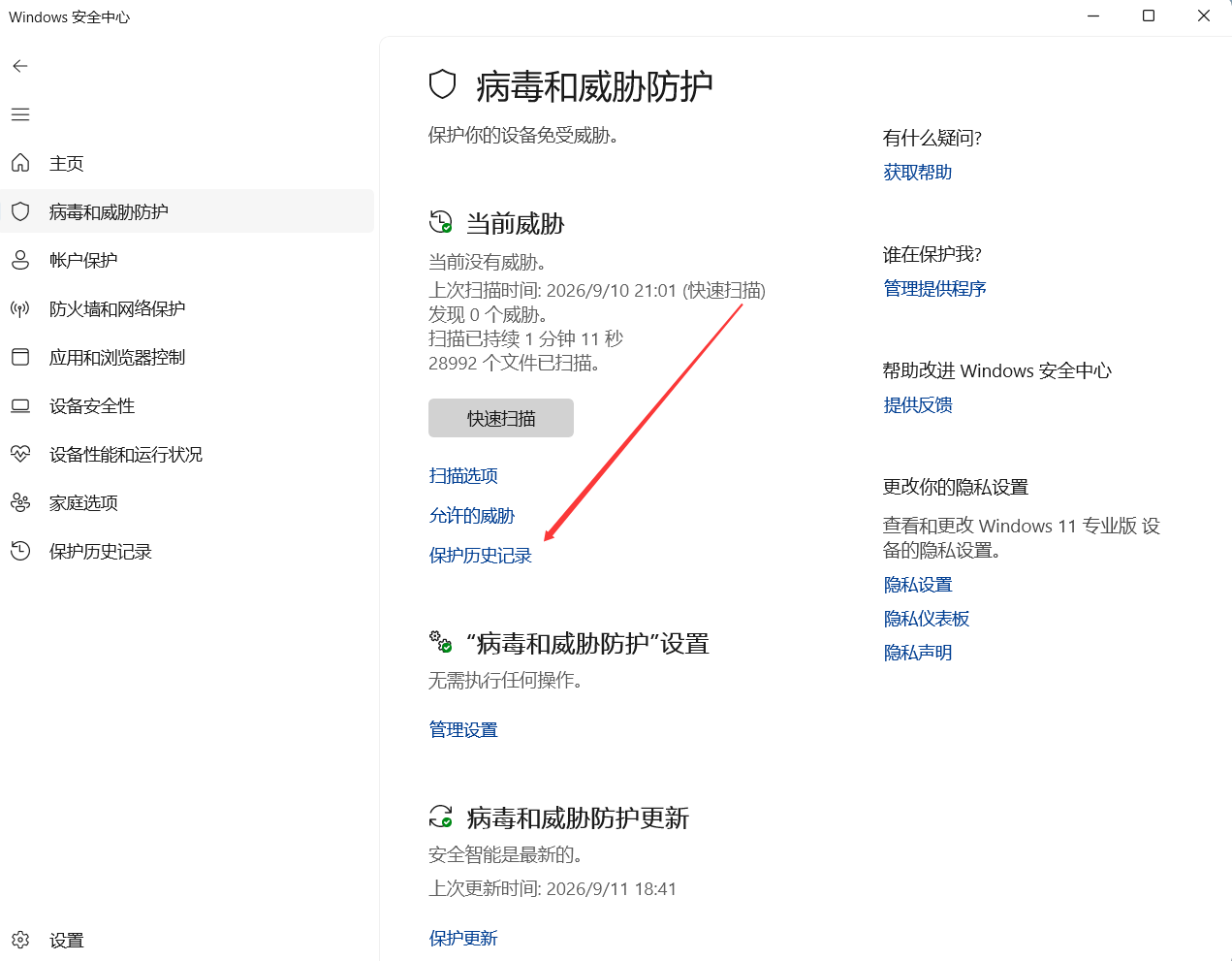Click the 病毒和威胁防护 page heading
1232x961 pixels.
[x=594, y=86]
